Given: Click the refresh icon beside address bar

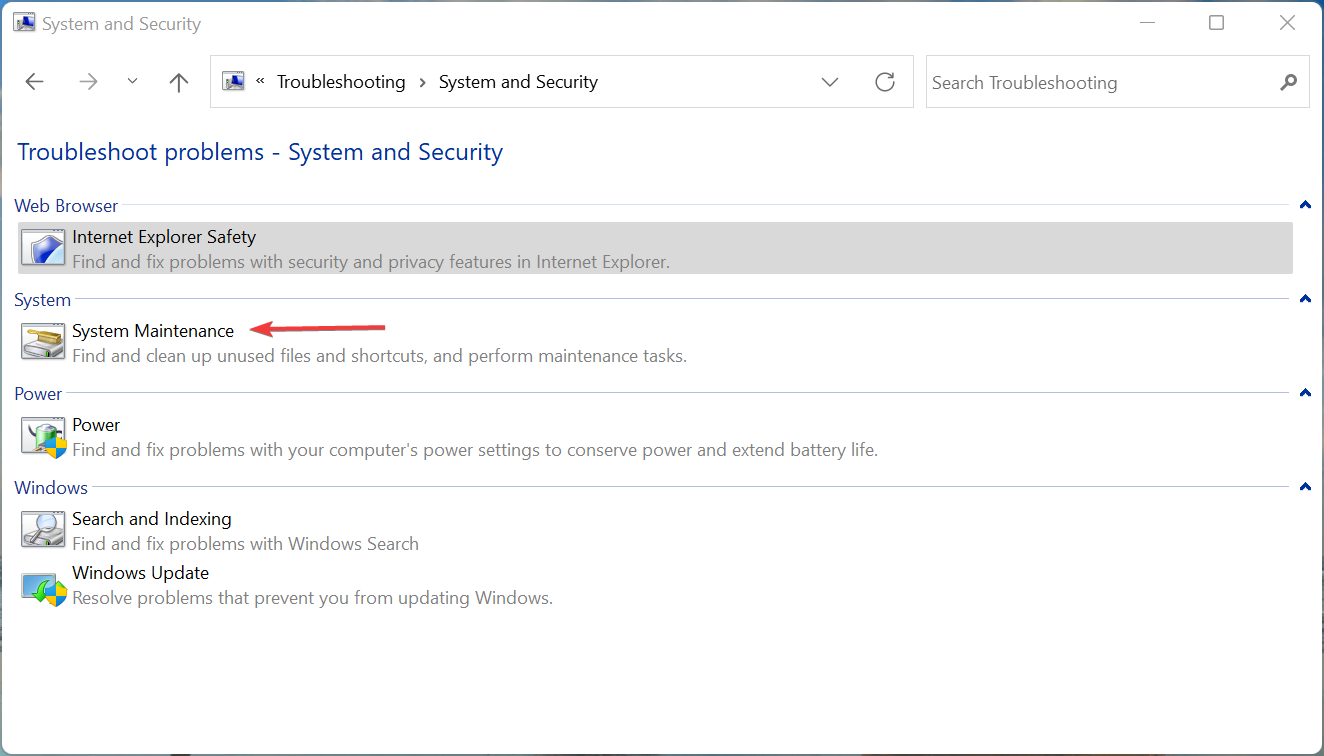Looking at the screenshot, I should click(885, 82).
